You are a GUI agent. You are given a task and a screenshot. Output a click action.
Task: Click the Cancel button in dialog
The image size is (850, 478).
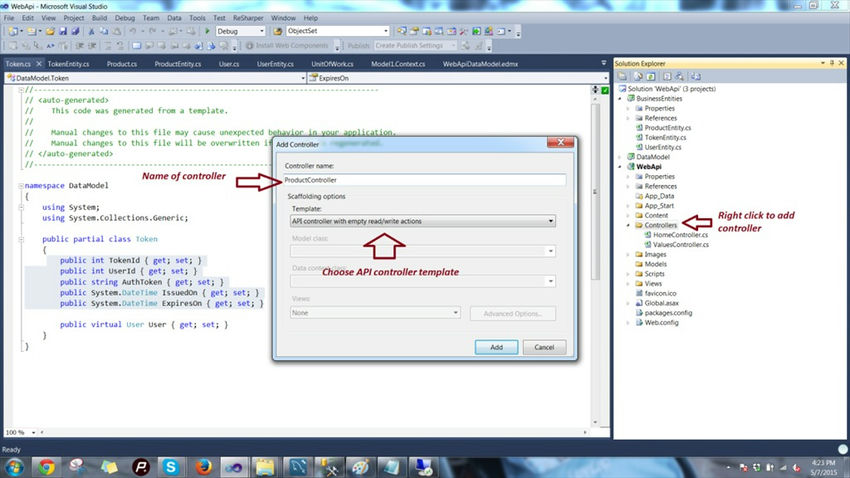point(544,347)
